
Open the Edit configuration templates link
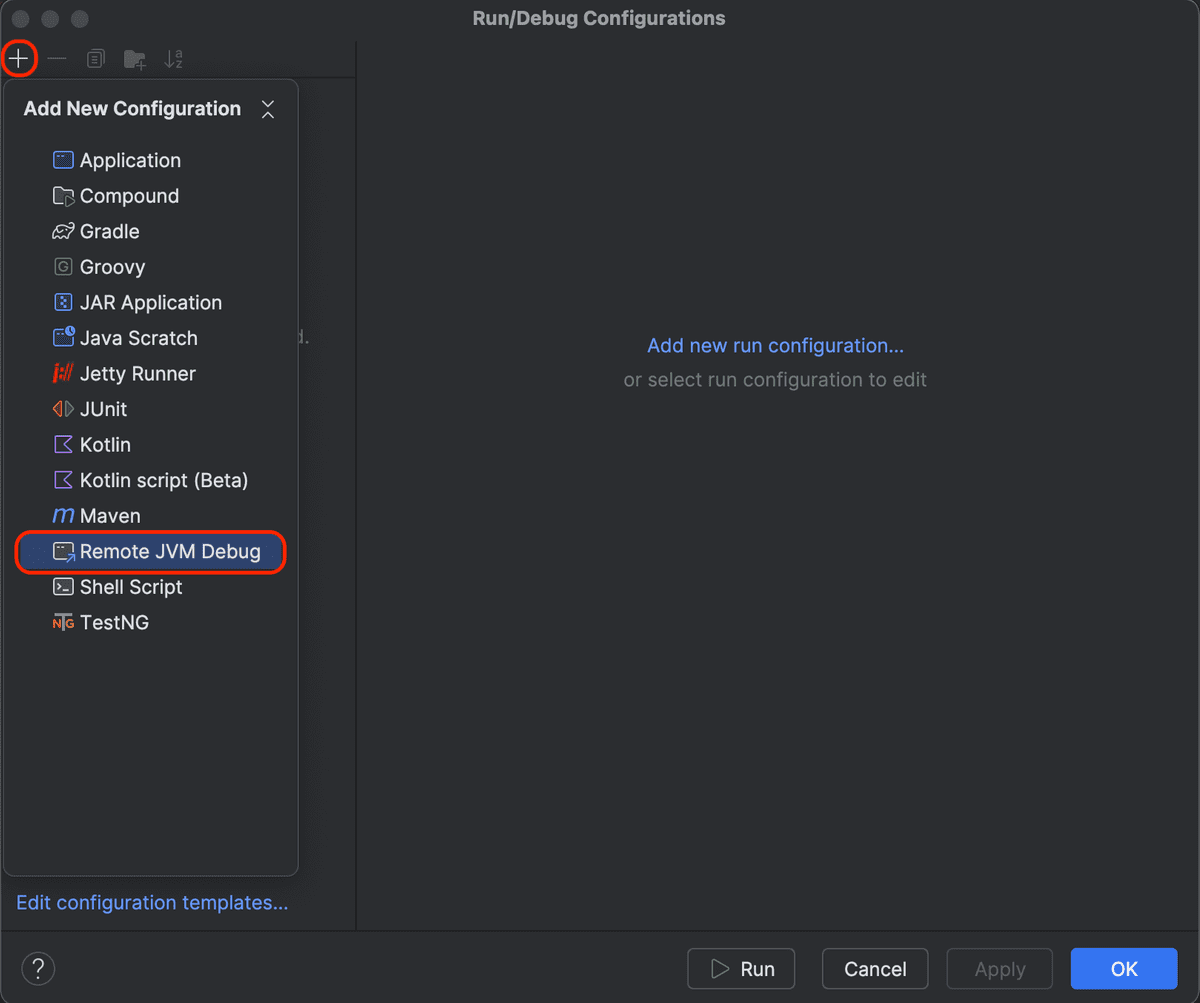point(152,902)
